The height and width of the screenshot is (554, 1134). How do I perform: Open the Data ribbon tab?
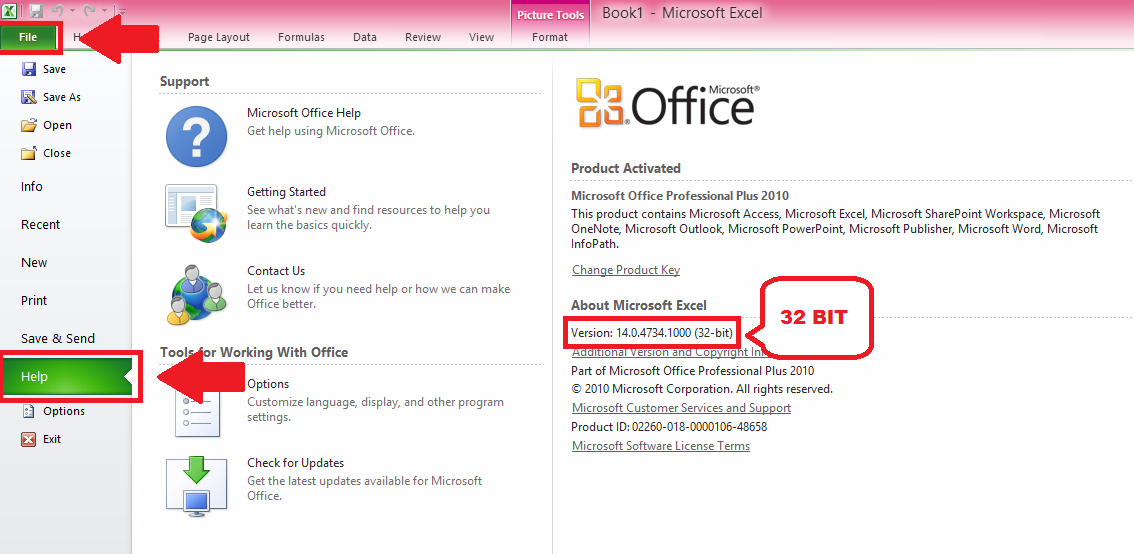pos(364,38)
